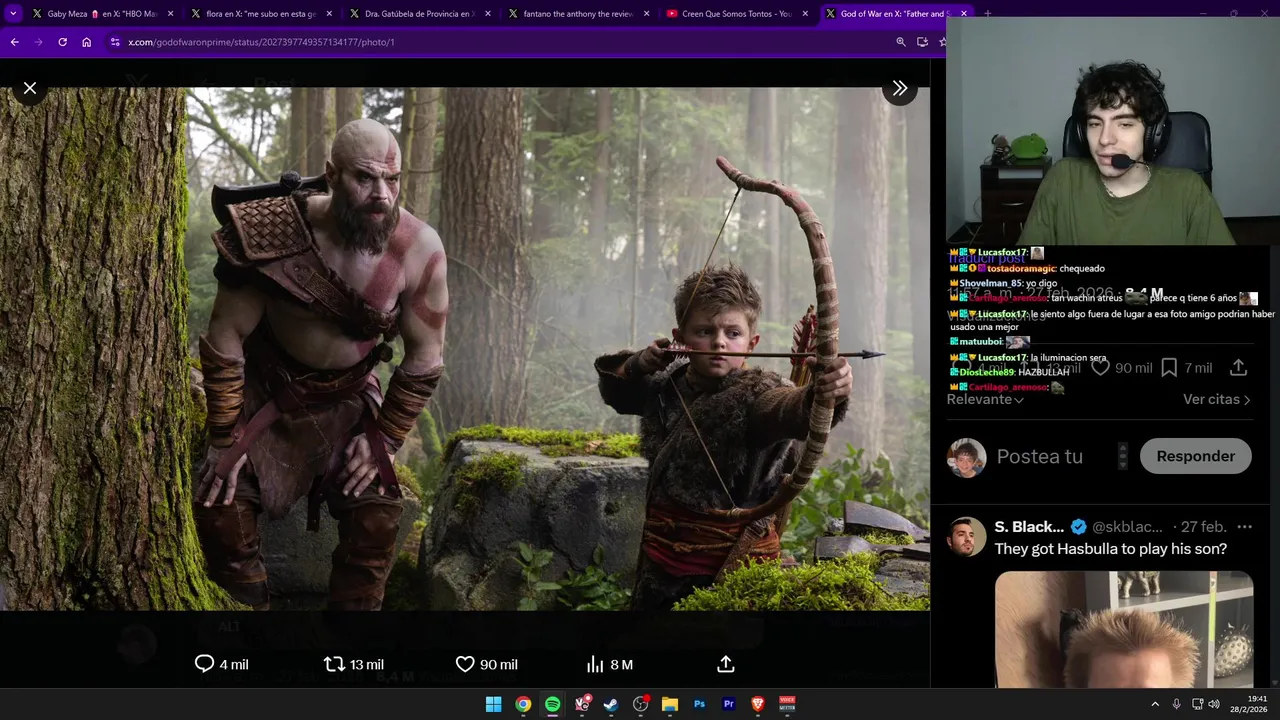
Task: Open Spotify from the taskbar
Action: click(552, 704)
